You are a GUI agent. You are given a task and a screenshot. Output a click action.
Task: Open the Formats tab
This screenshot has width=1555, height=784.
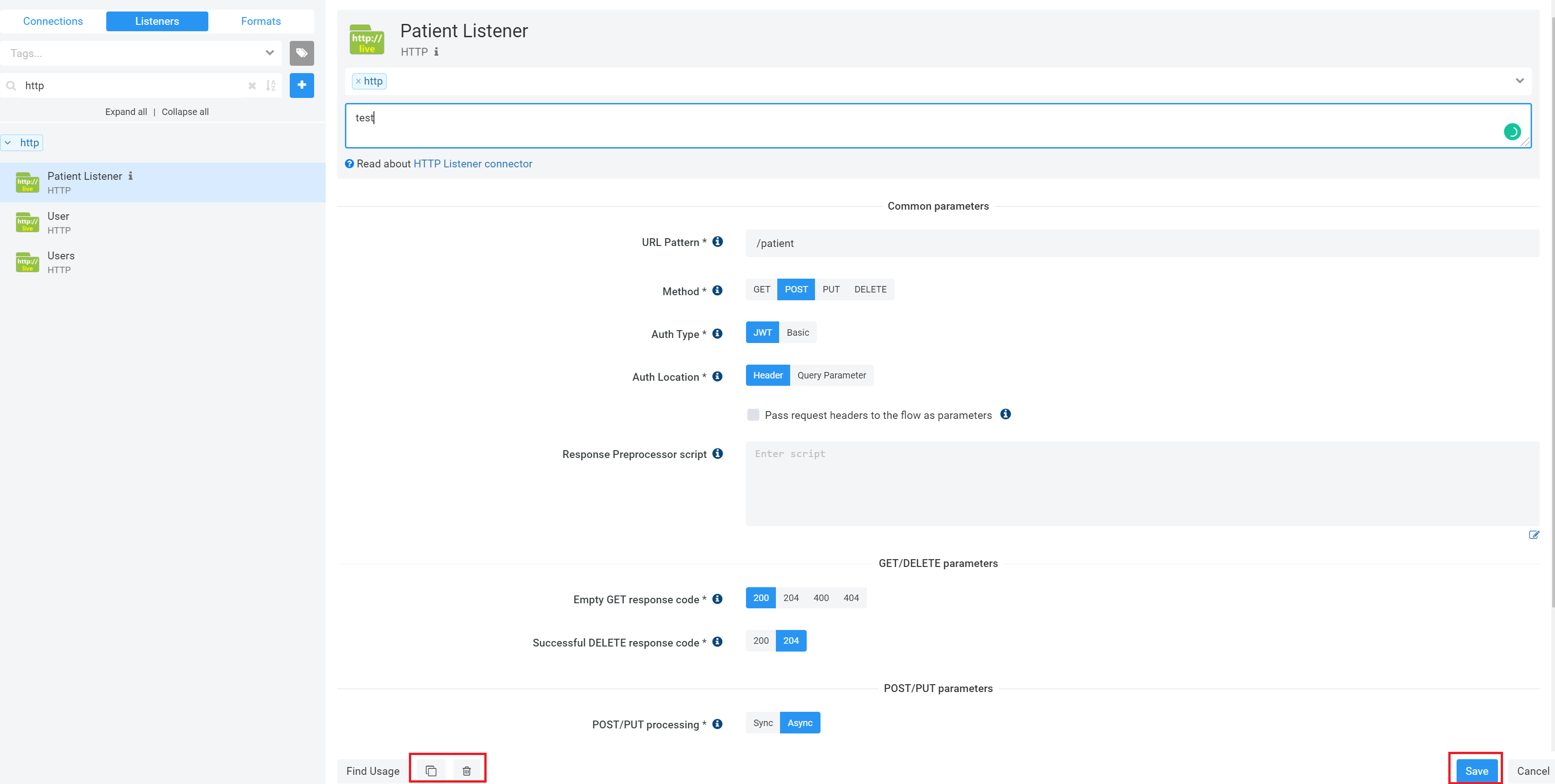(261, 21)
